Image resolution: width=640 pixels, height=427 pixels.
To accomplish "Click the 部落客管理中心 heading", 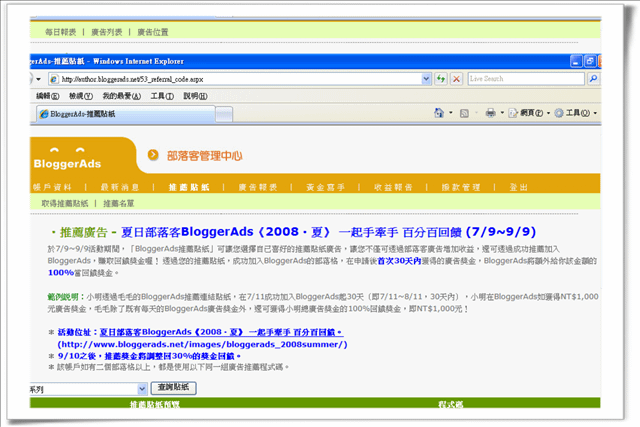I will pyautogui.click(x=204, y=156).
